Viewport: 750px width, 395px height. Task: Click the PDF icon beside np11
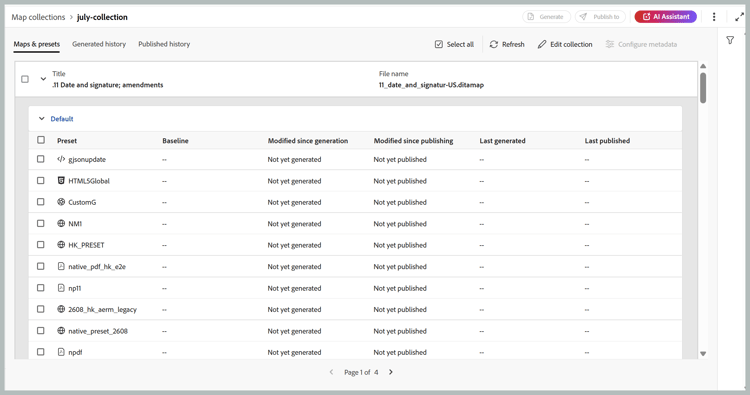(61, 288)
